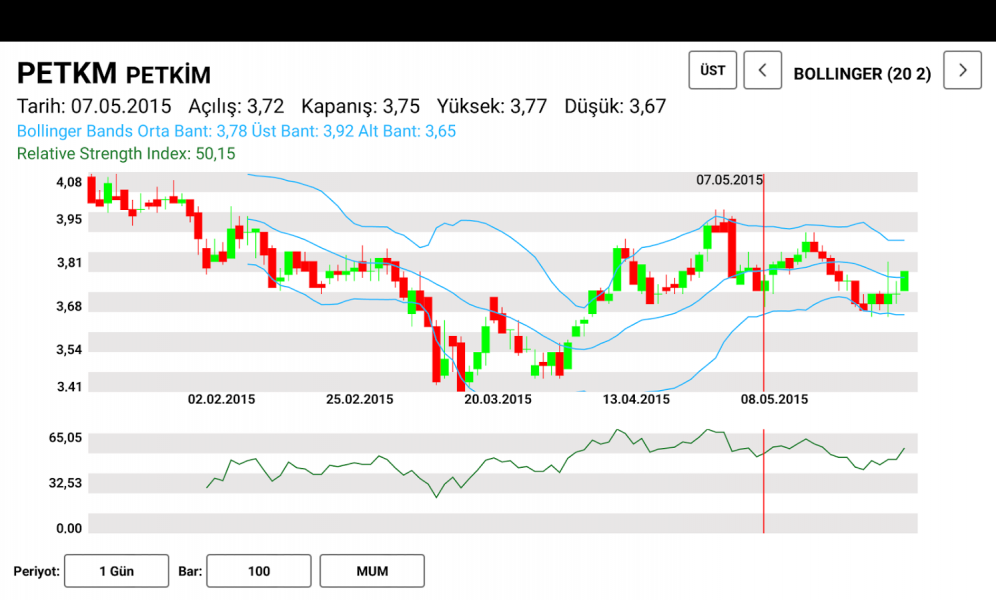Tap the 3,95 price axis label
996x600 pixels.
[x=69, y=220]
